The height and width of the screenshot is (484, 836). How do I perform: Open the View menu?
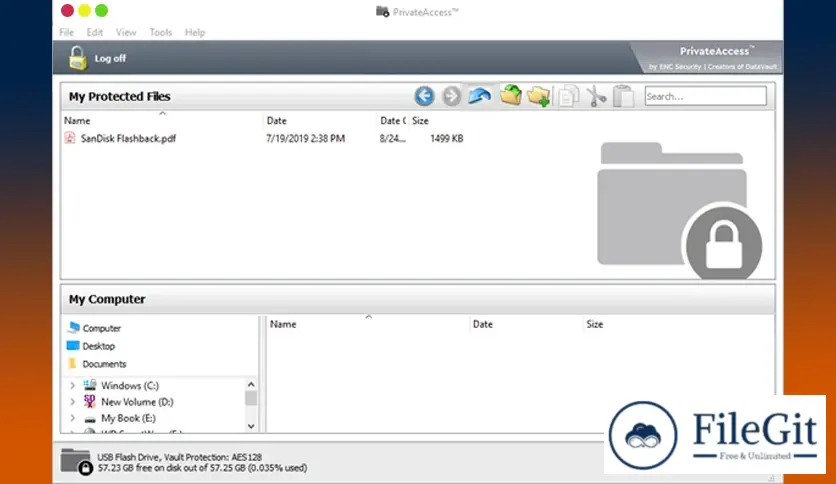126,33
